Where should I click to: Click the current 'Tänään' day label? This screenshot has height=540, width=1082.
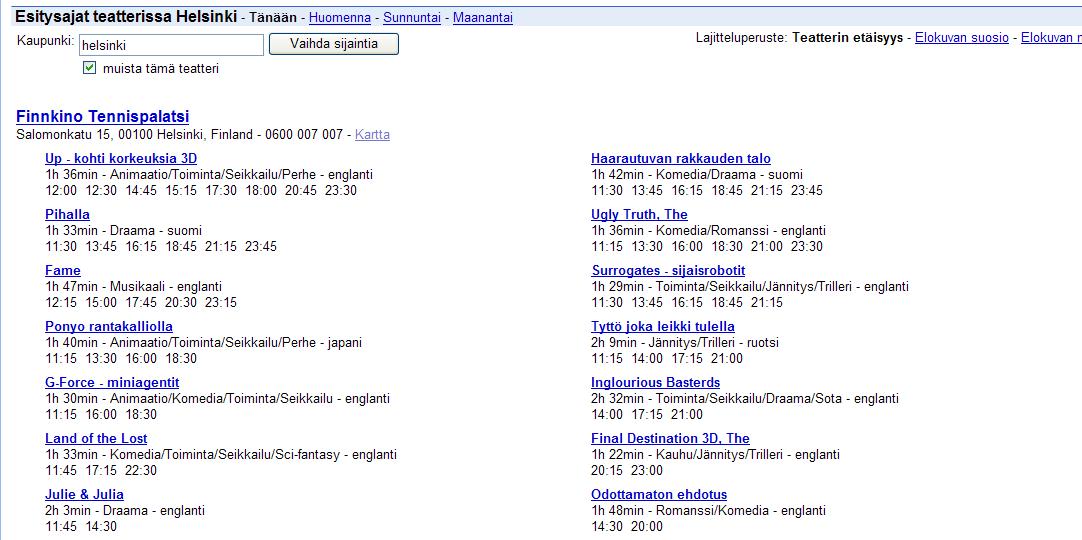(273, 17)
